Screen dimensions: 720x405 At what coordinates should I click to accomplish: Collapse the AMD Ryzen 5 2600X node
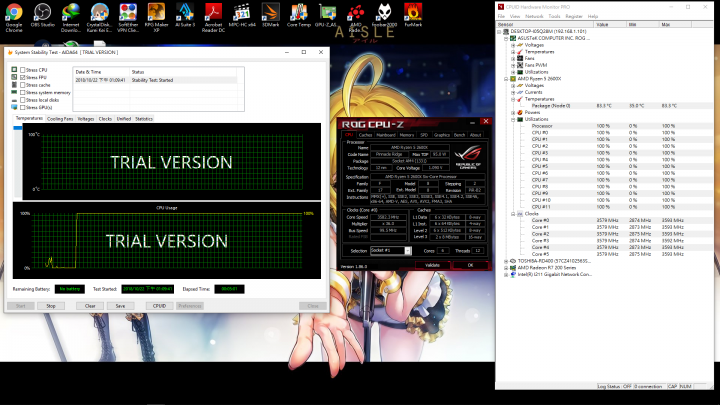(506, 79)
